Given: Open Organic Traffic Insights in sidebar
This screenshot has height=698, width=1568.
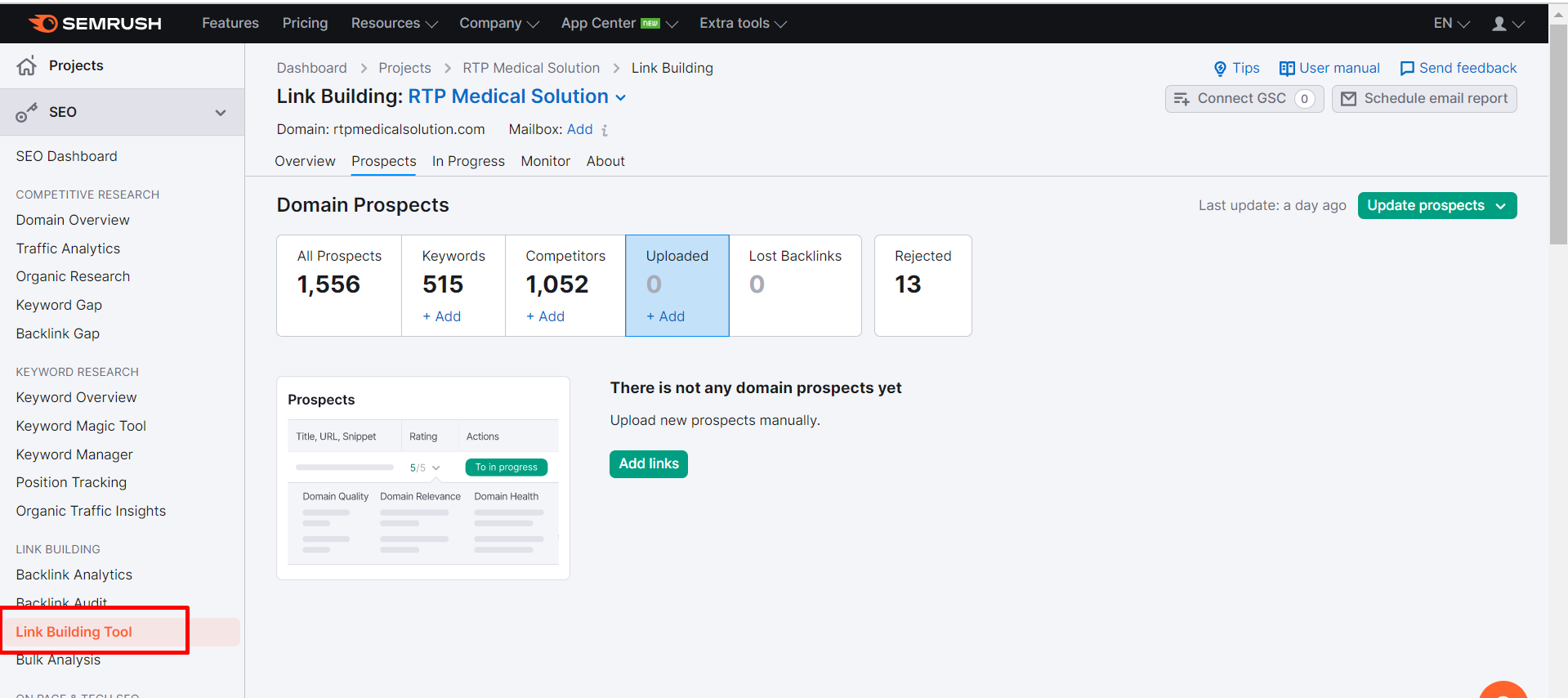Looking at the screenshot, I should click(x=91, y=512).
